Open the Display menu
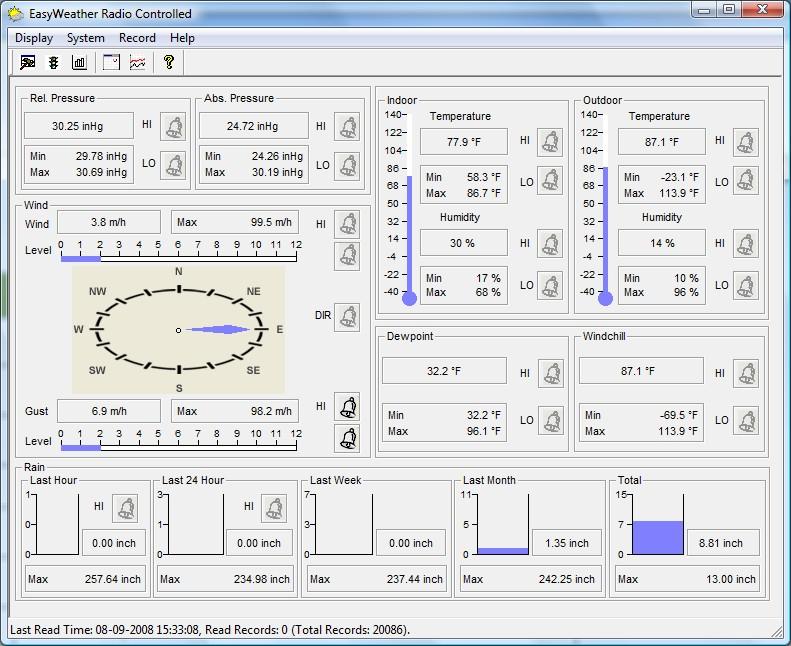Screen dimensions: 791x646 coord(34,38)
